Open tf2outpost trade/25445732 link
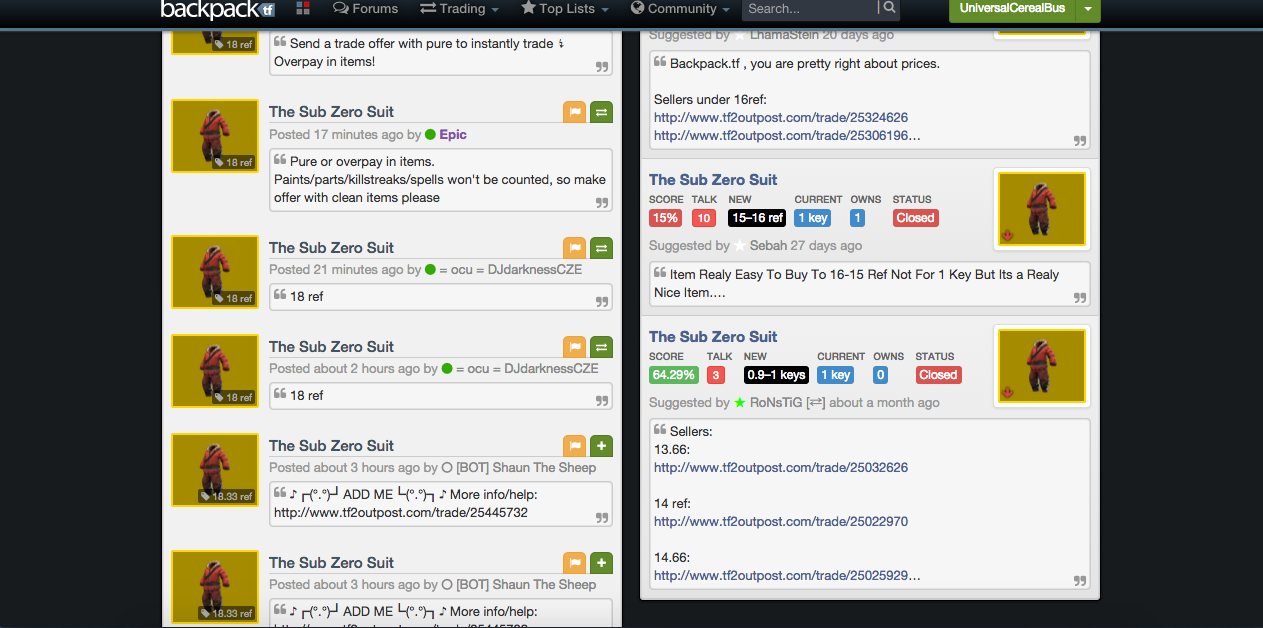The height and width of the screenshot is (628, 1263). [x=401, y=512]
